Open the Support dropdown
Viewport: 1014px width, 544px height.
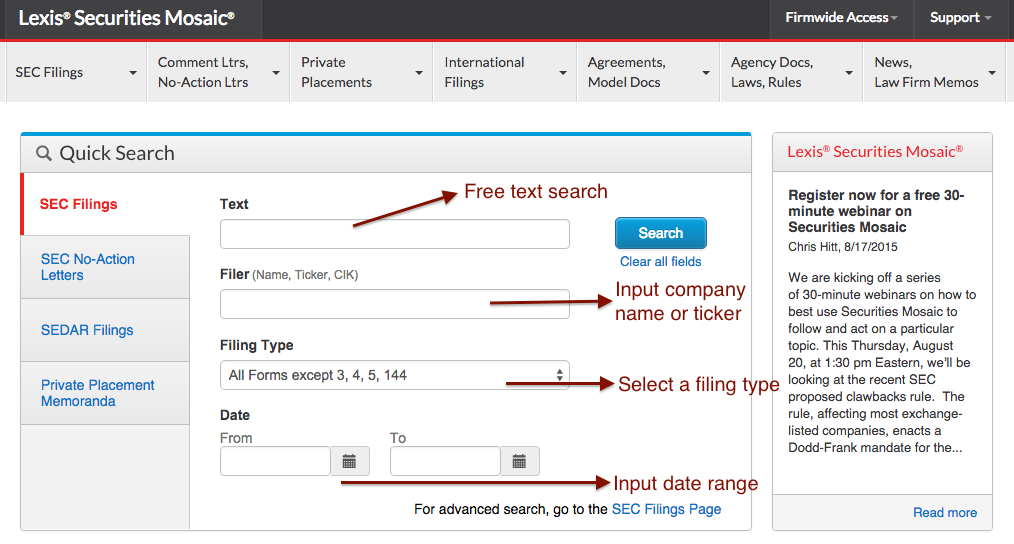(960, 18)
